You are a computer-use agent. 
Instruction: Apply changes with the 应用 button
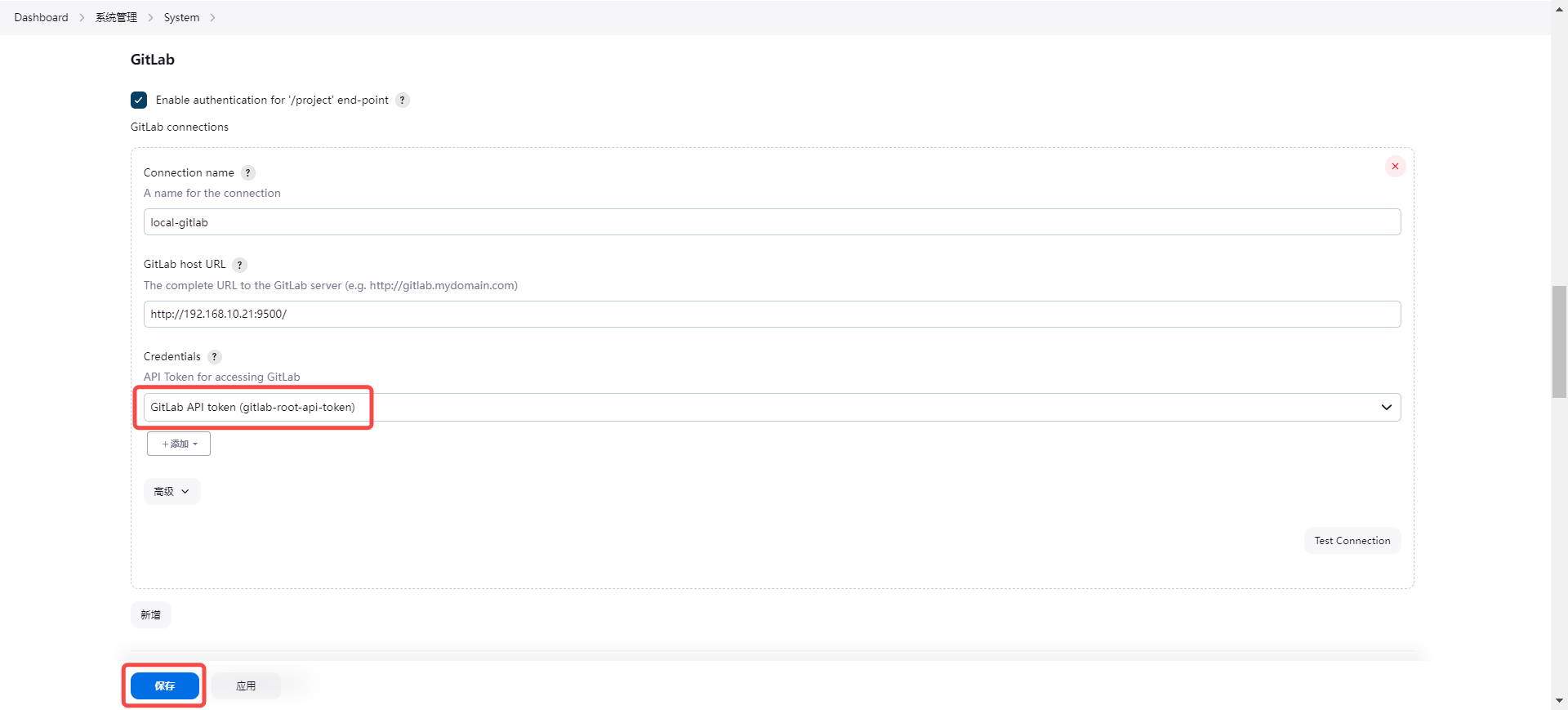(246, 686)
